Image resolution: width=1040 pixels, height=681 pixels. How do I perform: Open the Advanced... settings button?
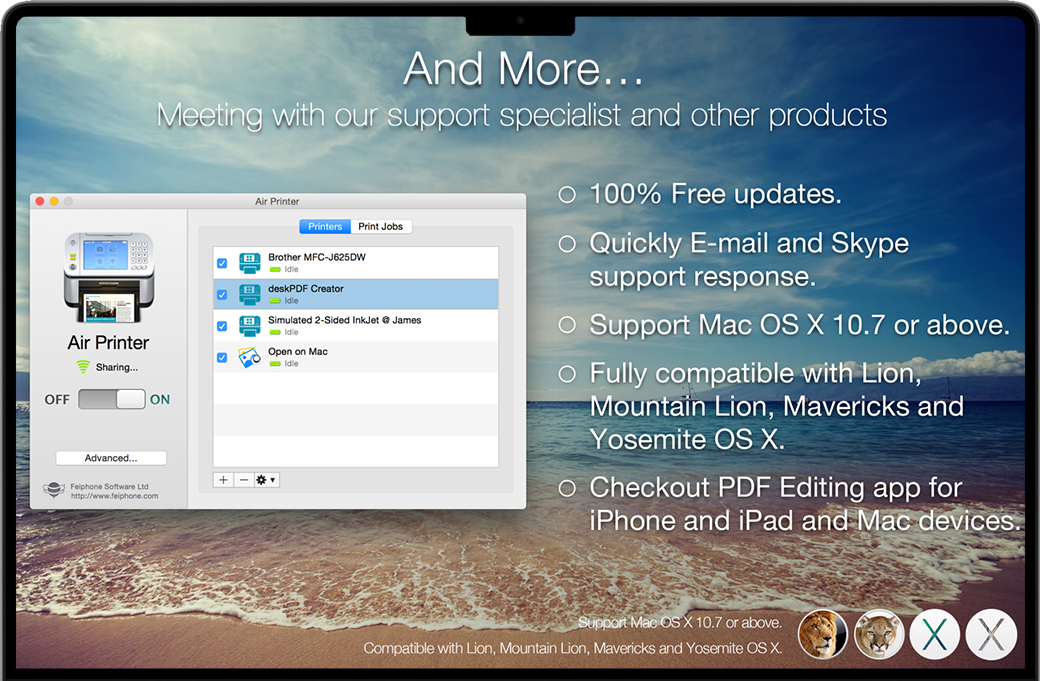111,458
